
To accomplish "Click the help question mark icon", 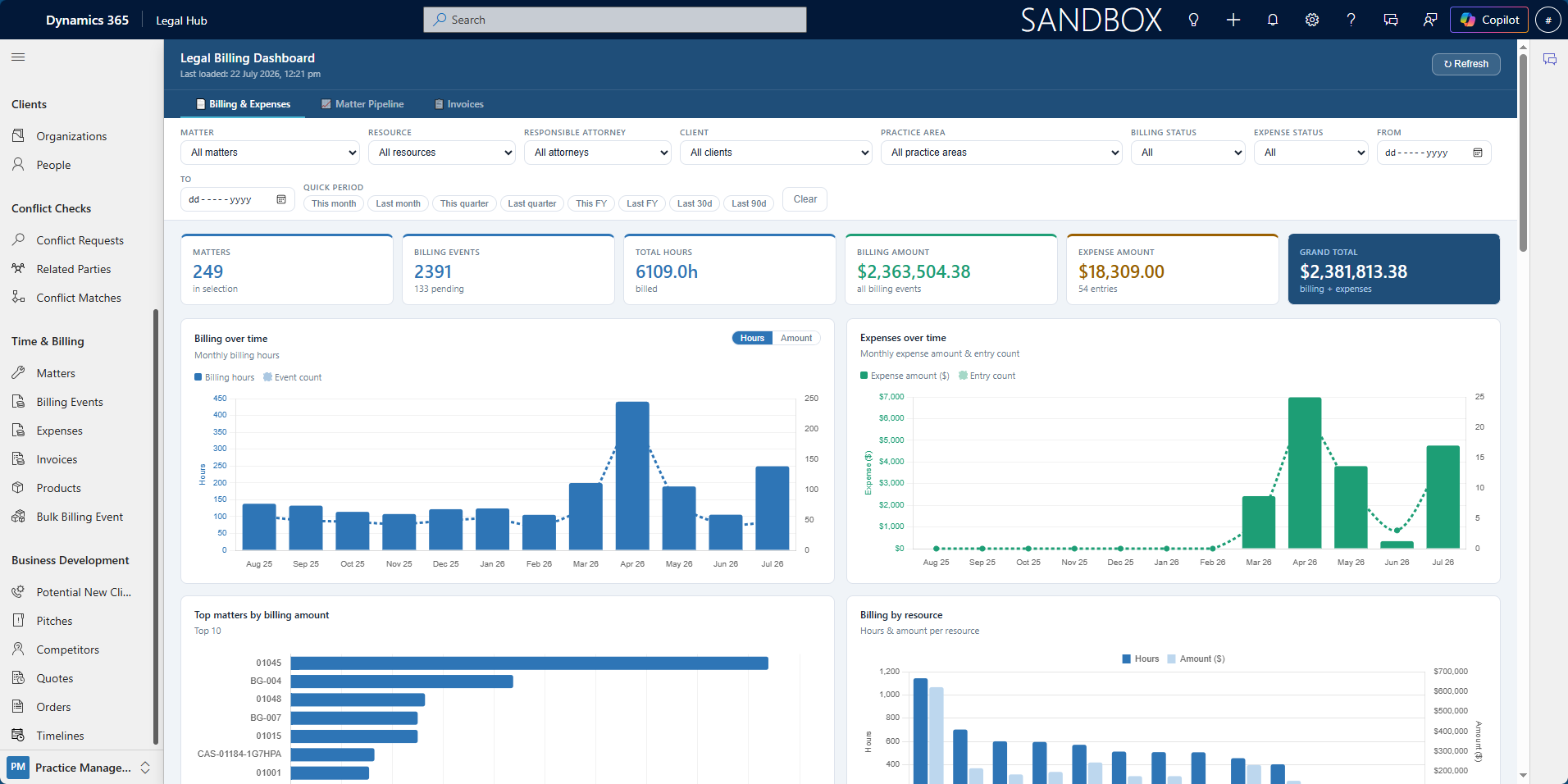I will coord(1351,20).
